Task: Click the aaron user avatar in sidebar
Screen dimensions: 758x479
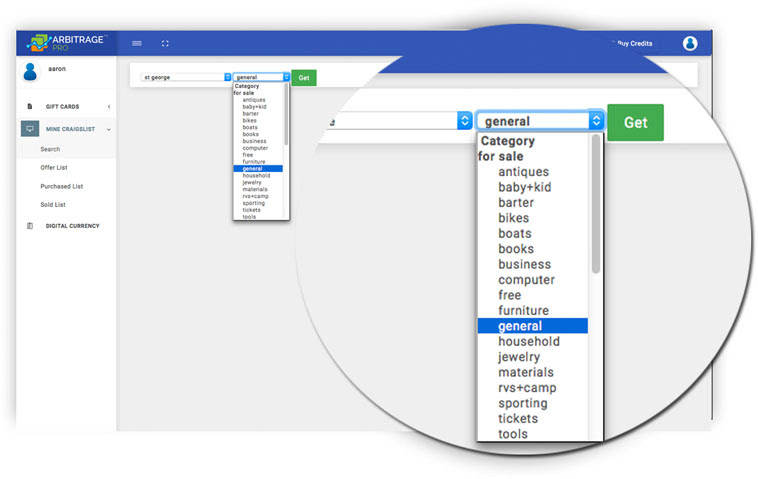Action: click(30, 72)
